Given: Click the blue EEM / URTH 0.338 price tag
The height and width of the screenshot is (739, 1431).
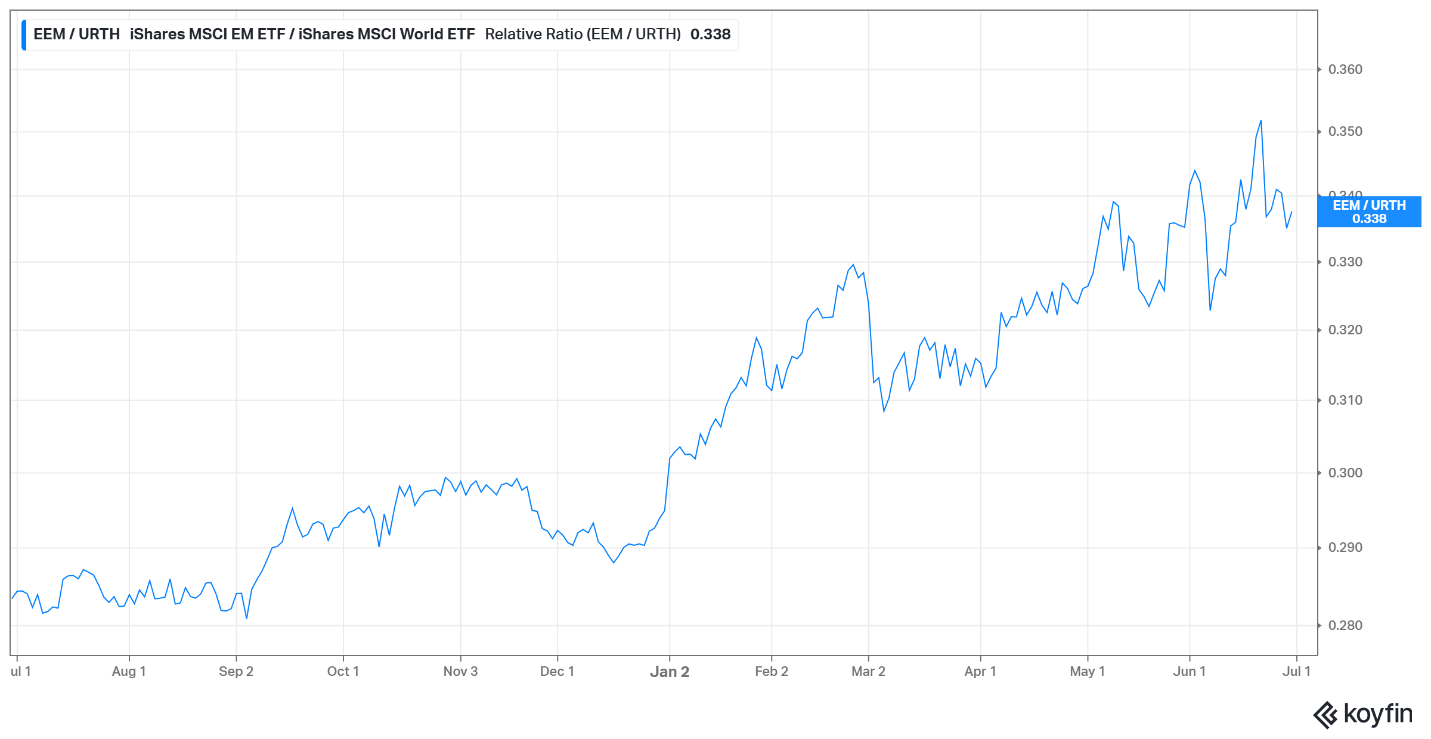Looking at the screenshot, I should click(x=1371, y=211).
